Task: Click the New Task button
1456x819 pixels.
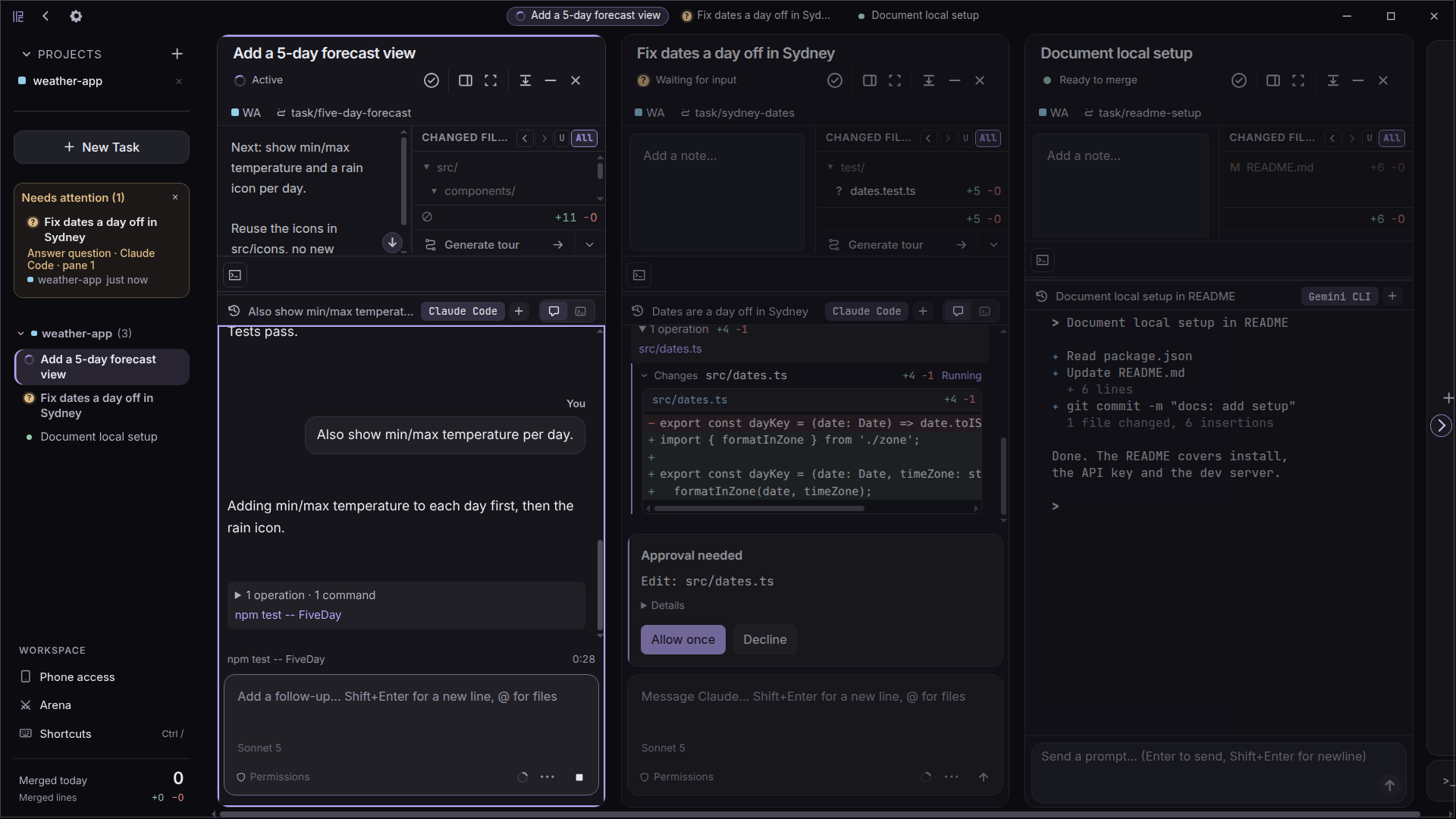Action: [102, 147]
